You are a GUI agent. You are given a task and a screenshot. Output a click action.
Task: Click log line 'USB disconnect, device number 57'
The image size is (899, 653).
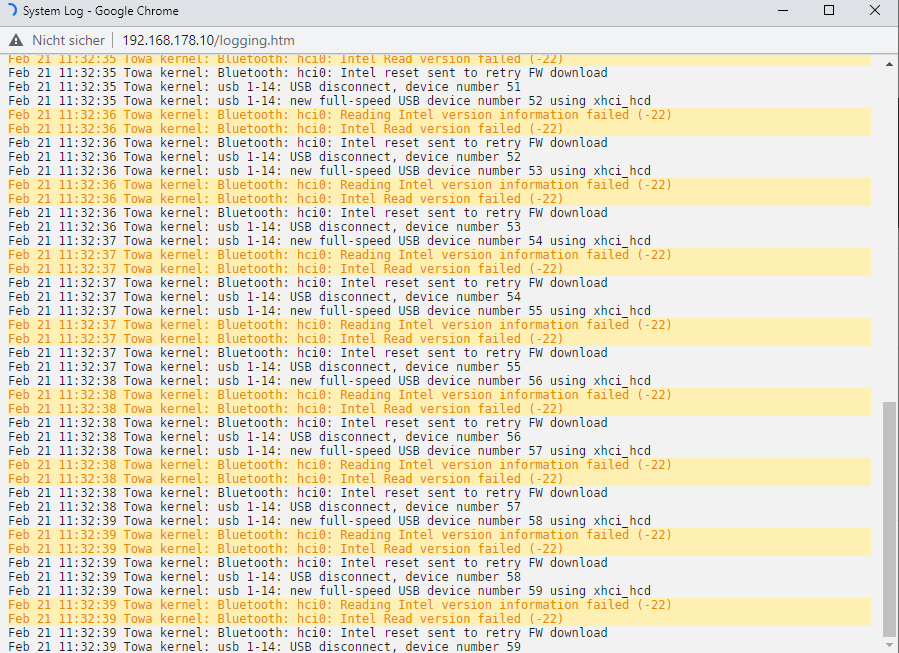click(264, 507)
